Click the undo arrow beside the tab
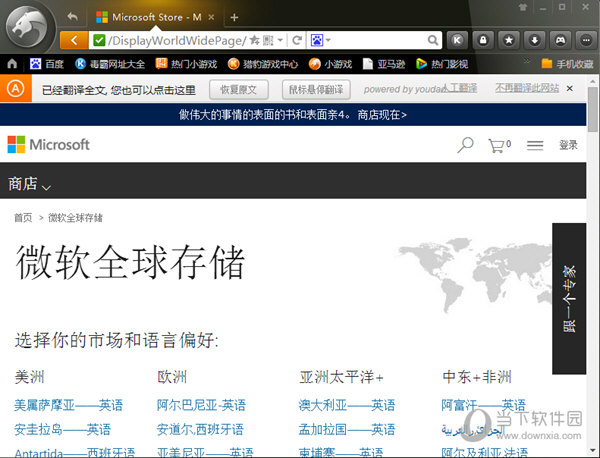 click(x=72, y=17)
